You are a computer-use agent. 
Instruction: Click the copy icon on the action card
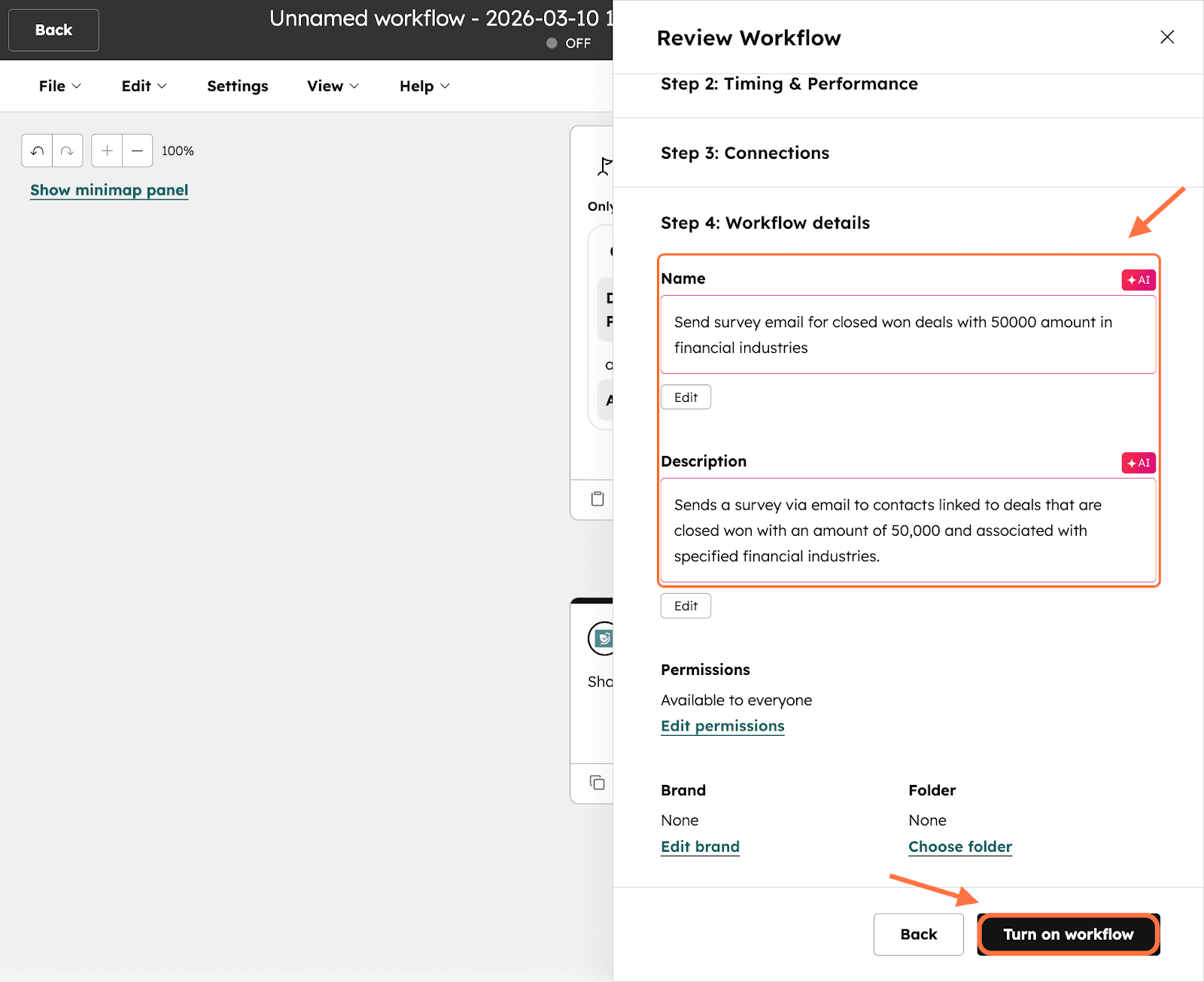click(x=597, y=783)
